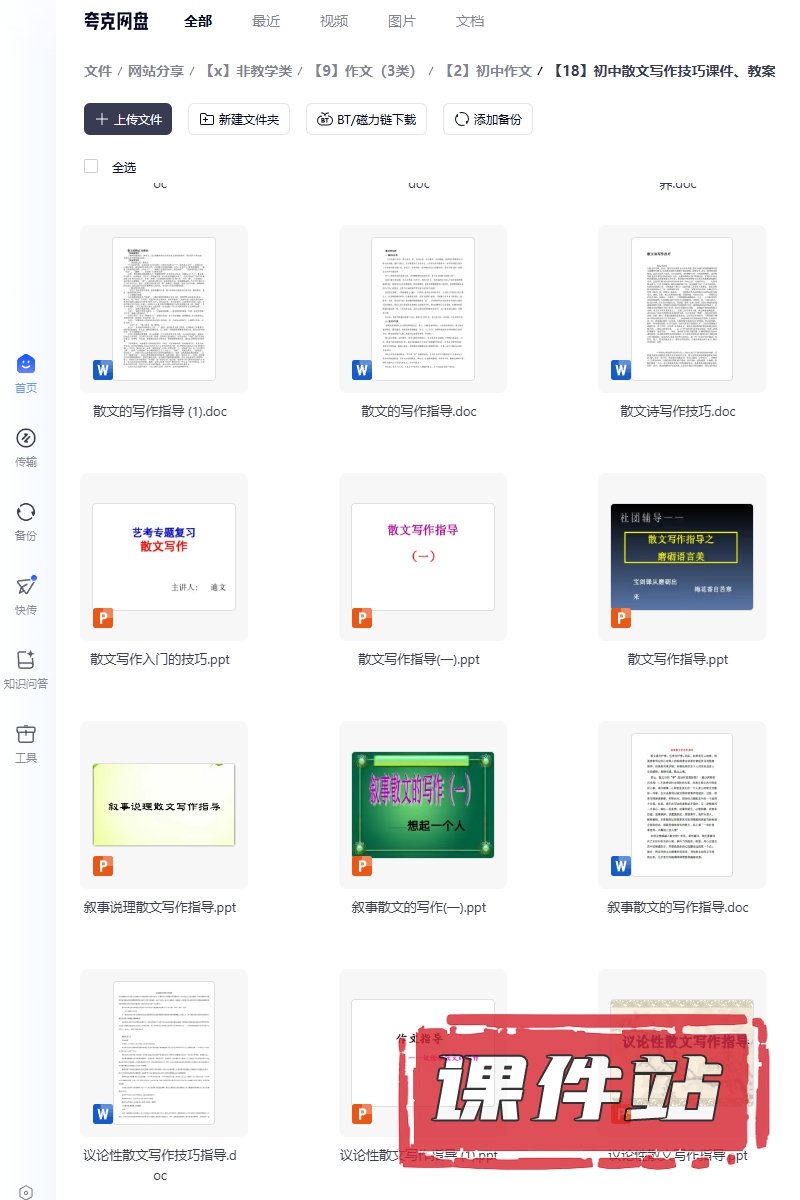Click PowerPoint icon on 散文写作指导.ppt
This screenshot has width=800, height=1200.
[621, 618]
